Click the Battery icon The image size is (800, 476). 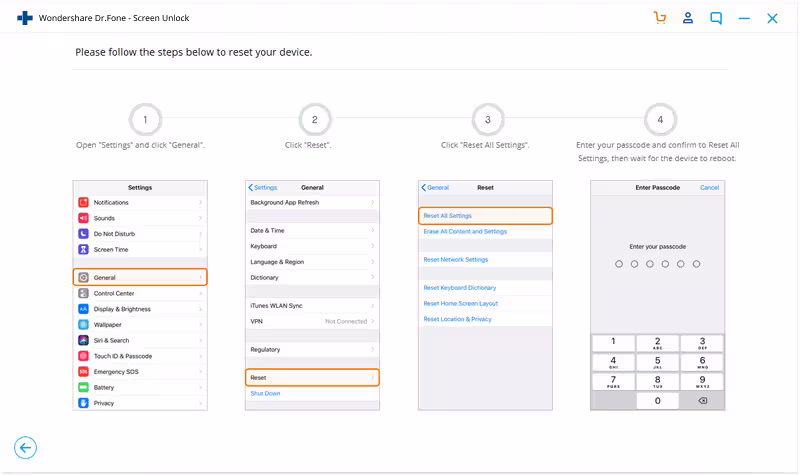pos(83,387)
